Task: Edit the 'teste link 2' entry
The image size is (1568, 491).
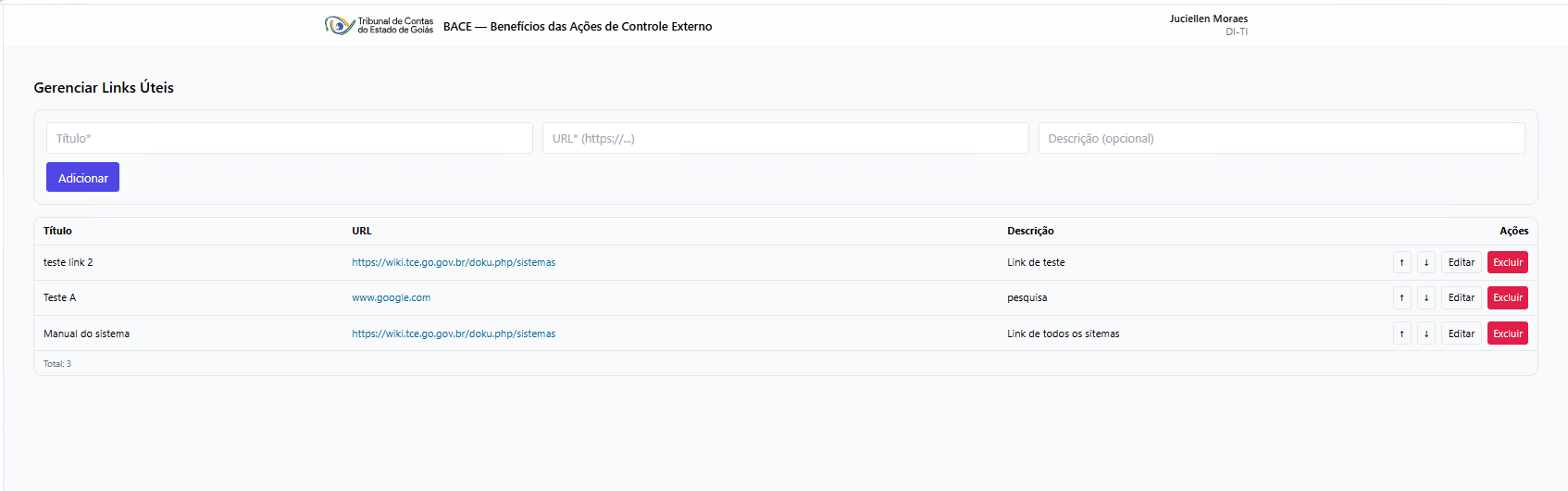Action: coord(1462,263)
